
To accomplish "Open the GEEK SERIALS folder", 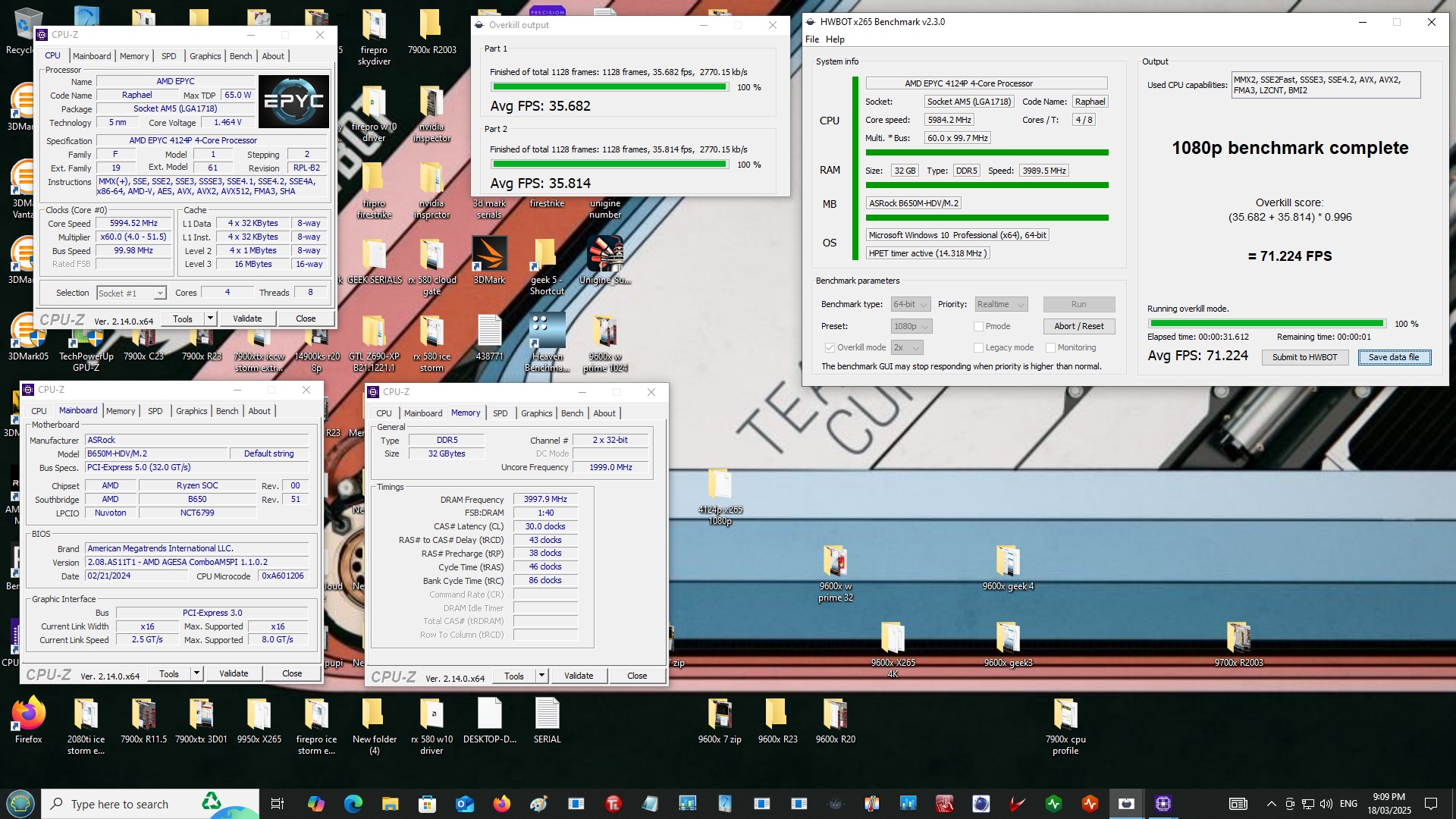I will [x=375, y=261].
